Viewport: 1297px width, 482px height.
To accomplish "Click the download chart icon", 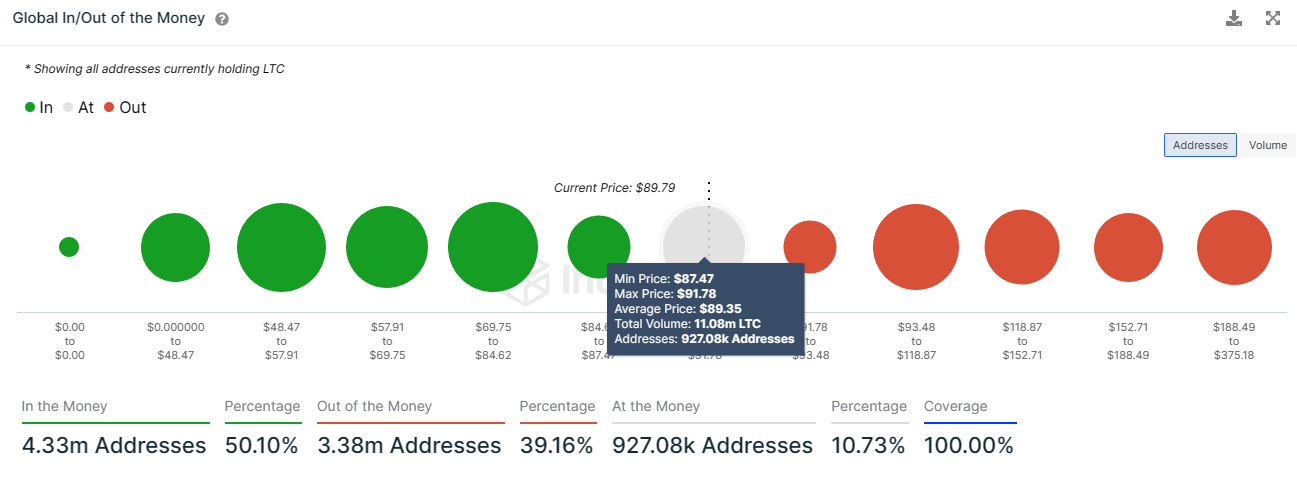I will [x=1234, y=18].
